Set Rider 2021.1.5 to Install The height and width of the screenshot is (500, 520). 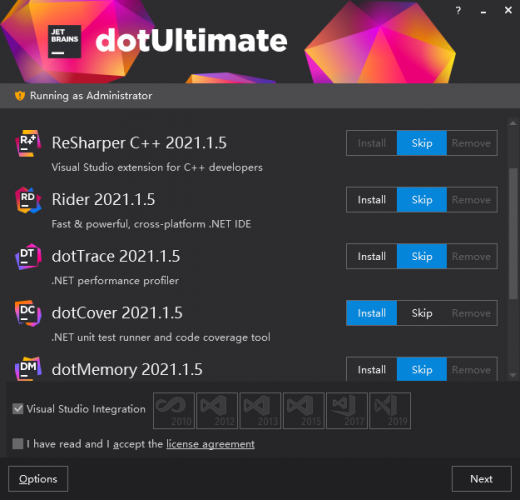[372, 200]
